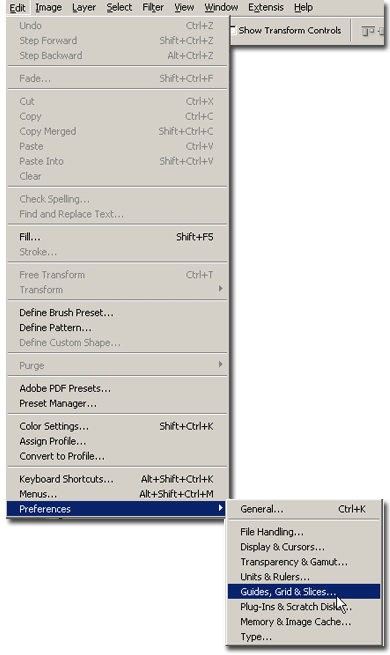Click the Paste Into entry
Screen dimensions: 390x655
click(117, 161)
